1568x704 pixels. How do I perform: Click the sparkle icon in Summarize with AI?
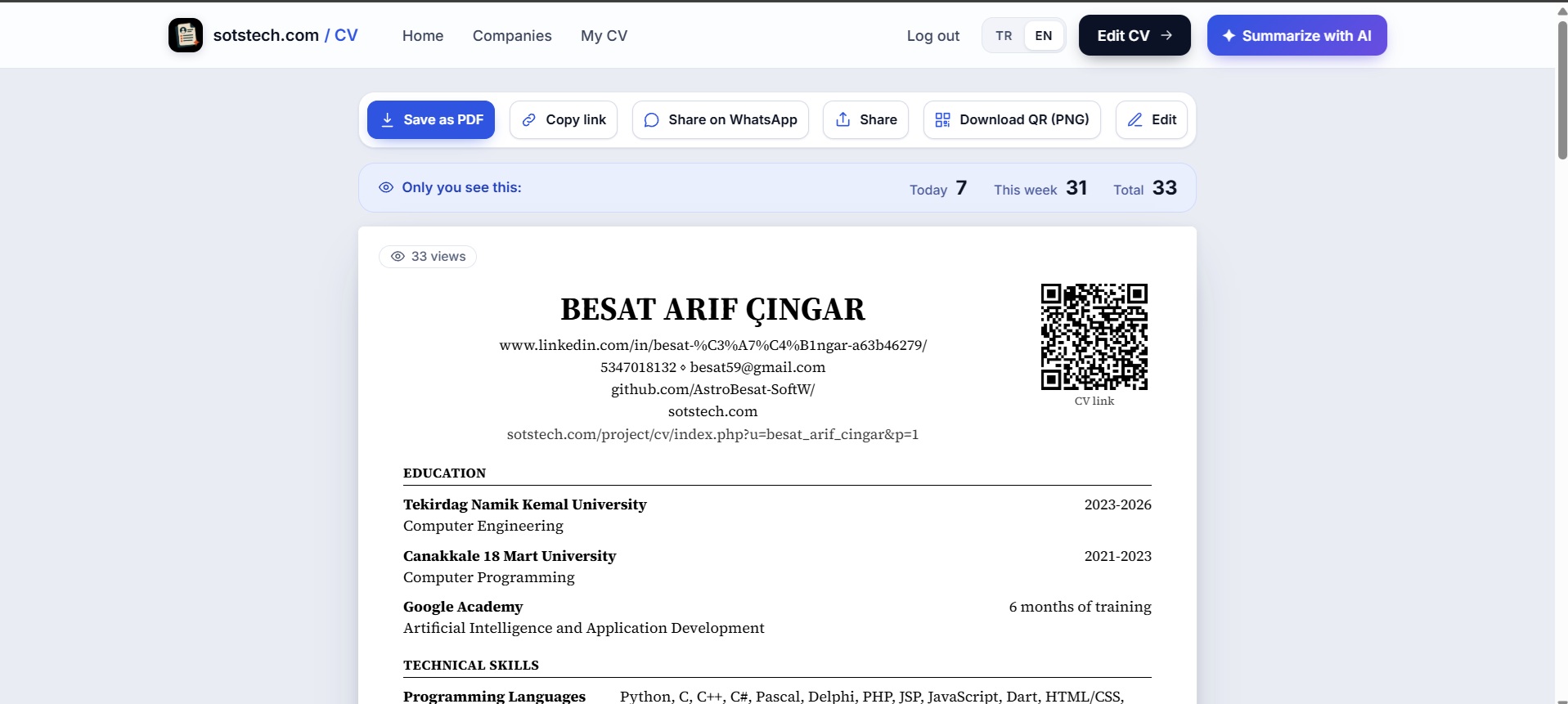(1229, 35)
